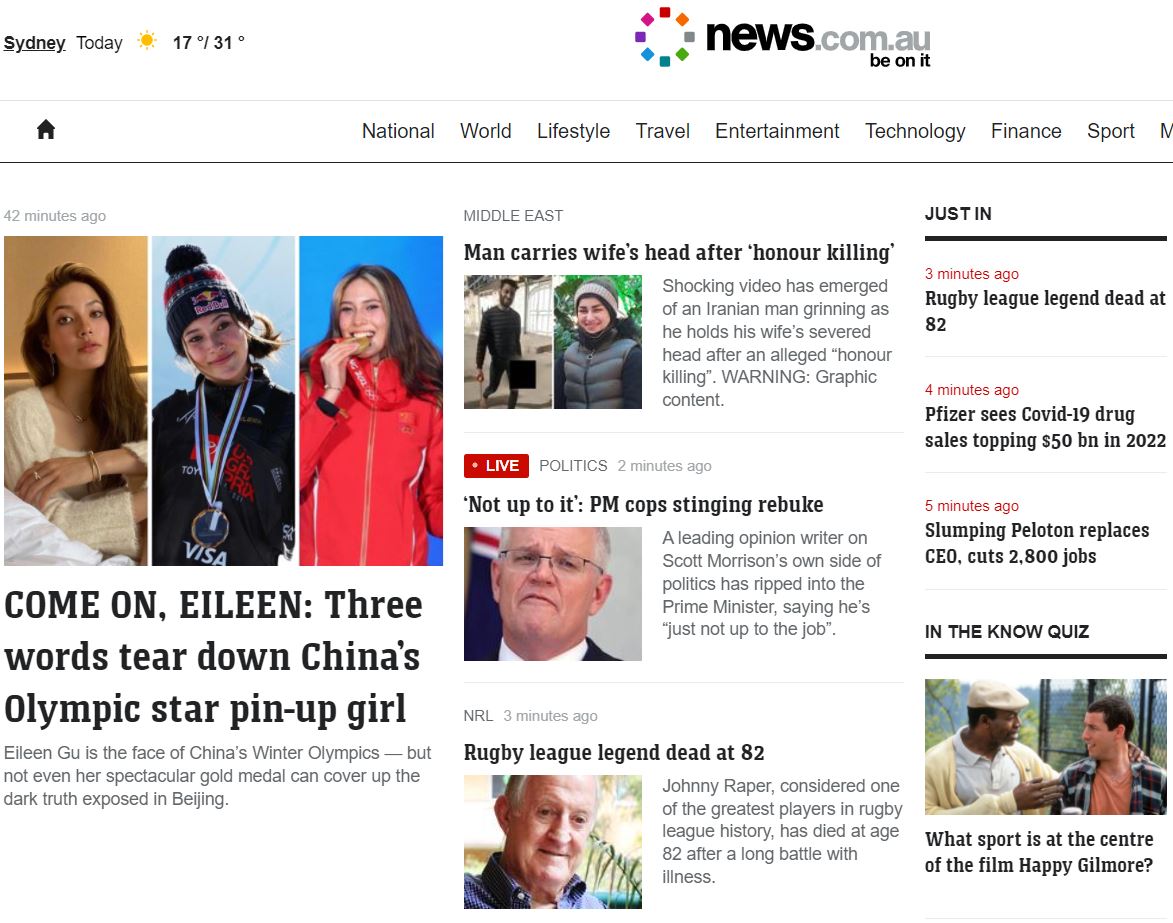1173x923 pixels.
Task: Read the COME ON, EILEEN headline story
Action: click(x=213, y=657)
